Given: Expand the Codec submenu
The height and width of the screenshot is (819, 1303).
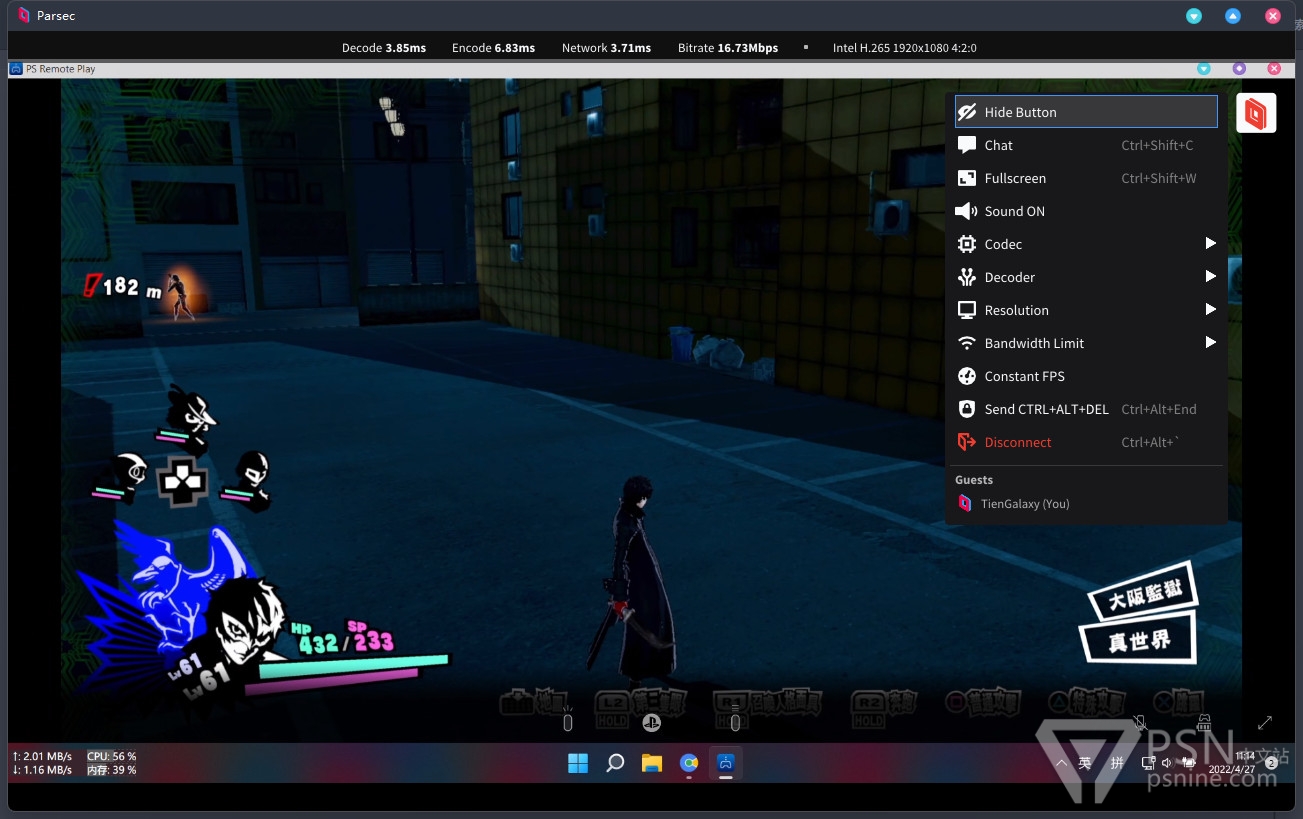Looking at the screenshot, I should [x=1086, y=244].
